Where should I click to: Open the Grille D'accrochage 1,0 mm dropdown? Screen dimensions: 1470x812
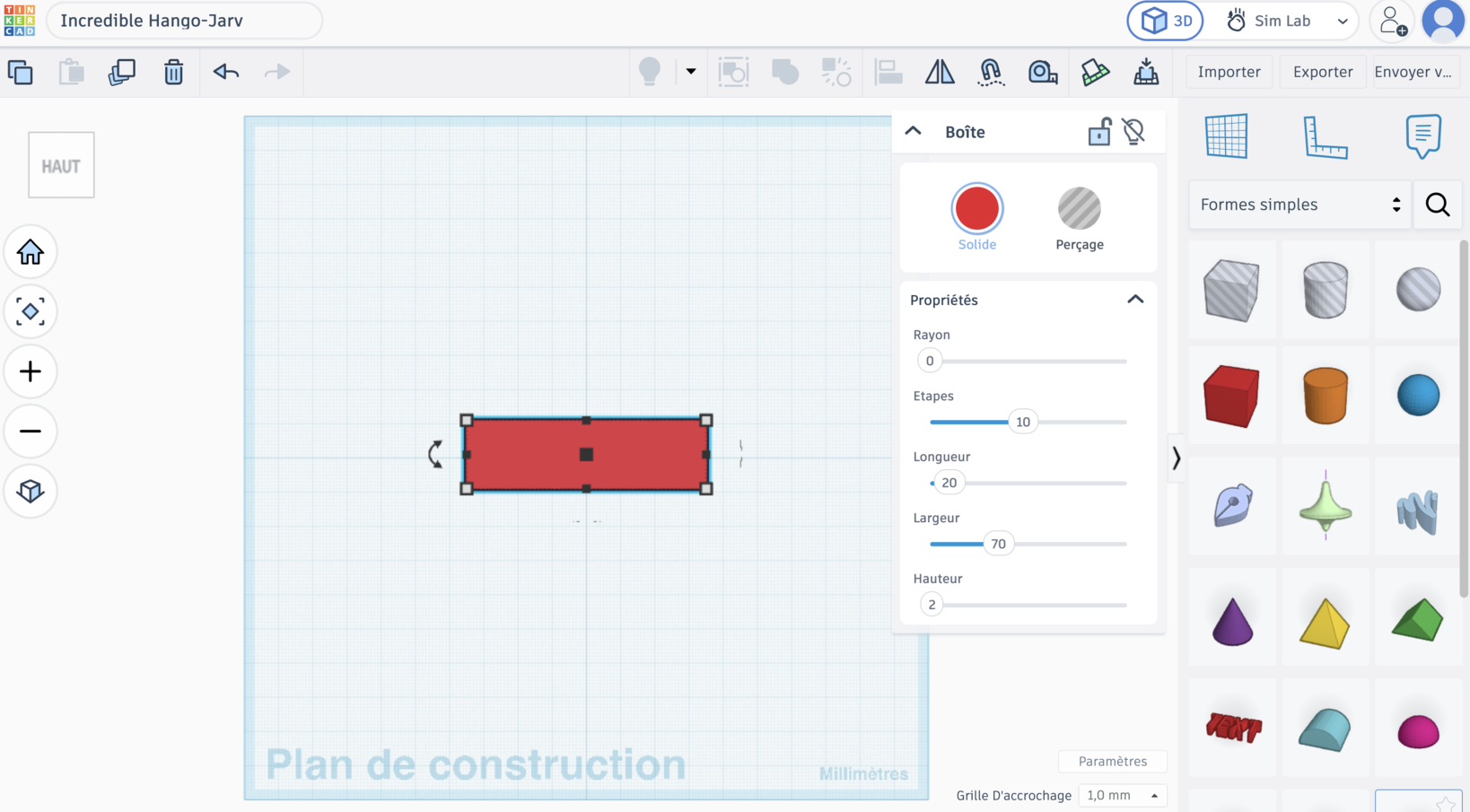pyautogui.click(x=1122, y=795)
